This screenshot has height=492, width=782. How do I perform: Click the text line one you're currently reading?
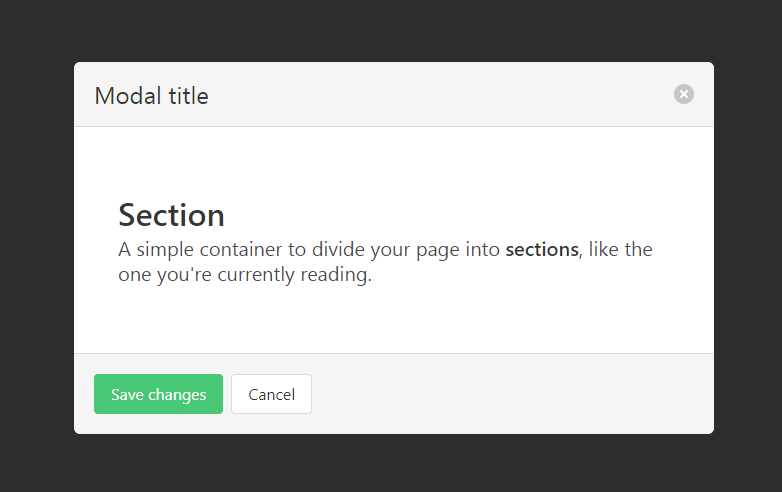pos(245,275)
